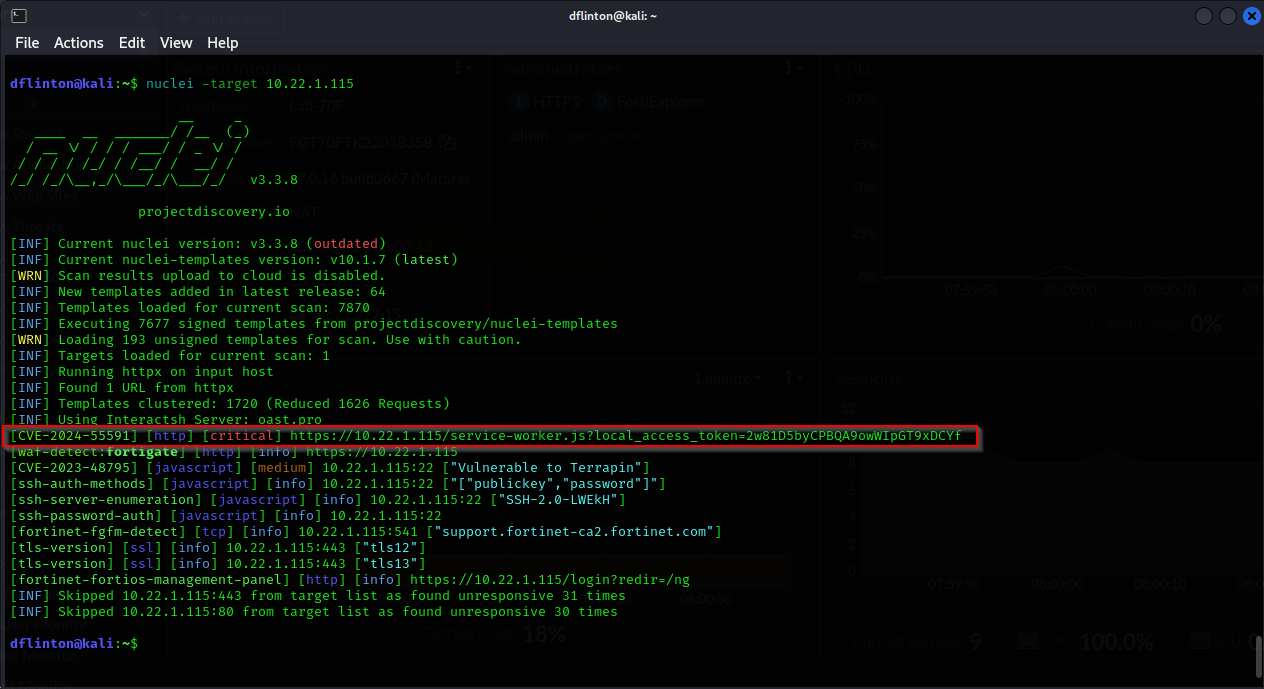Click the window title "dflinton@kali: ~"
1264x689 pixels.
pyautogui.click(x=611, y=16)
